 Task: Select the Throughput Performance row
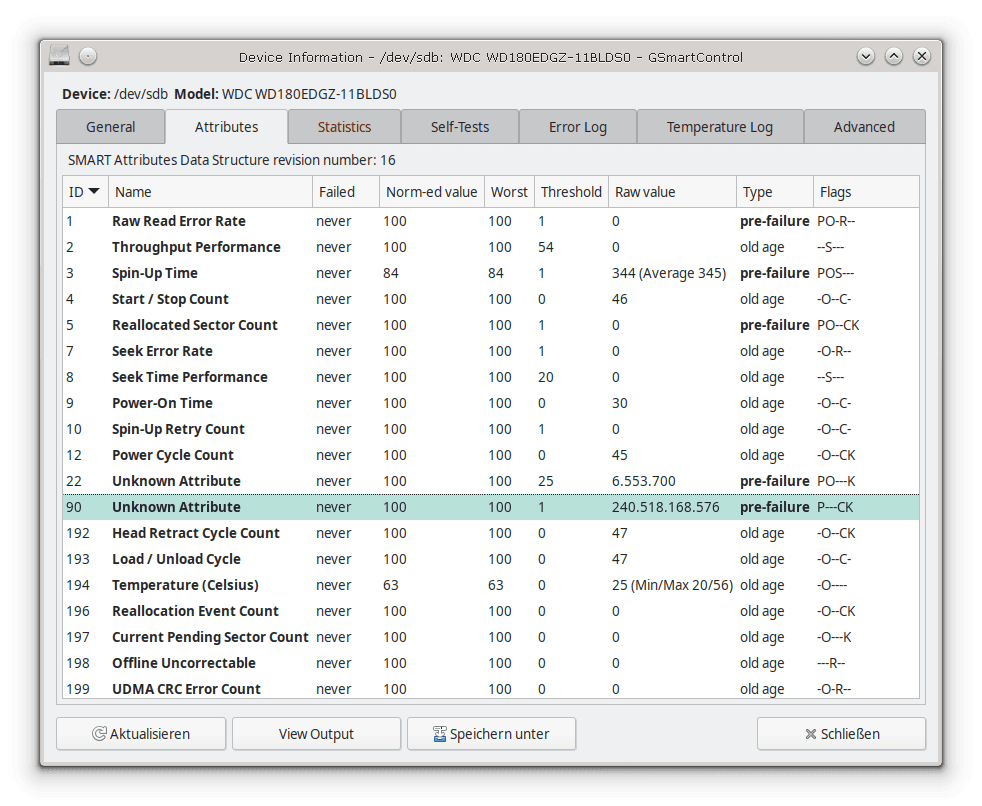point(491,247)
